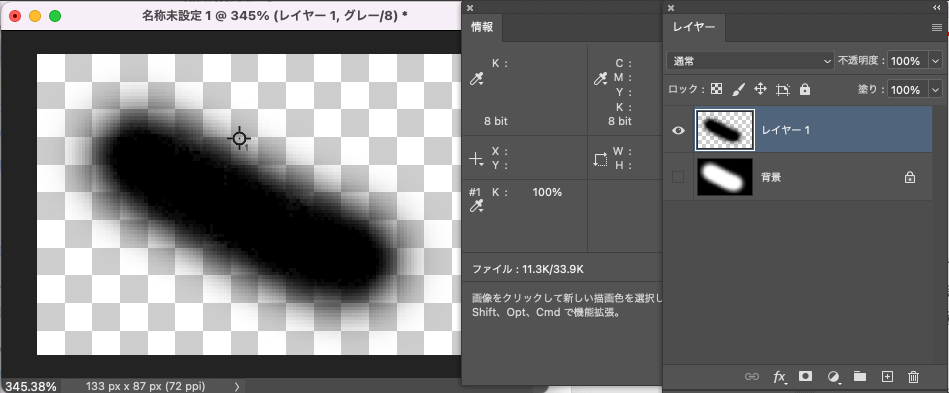Click the lock transparent pixels icon
The width and height of the screenshot is (949, 393).
pyautogui.click(x=717, y=90)
